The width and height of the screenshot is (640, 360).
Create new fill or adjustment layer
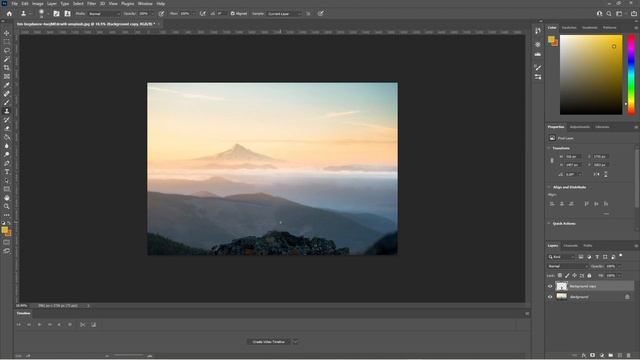point(602,356)
